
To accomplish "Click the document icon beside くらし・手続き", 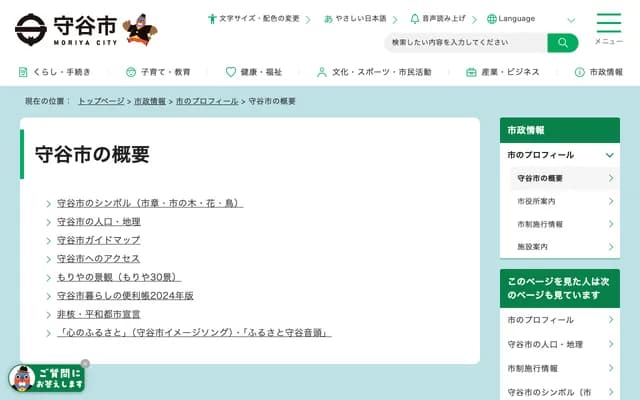I will (23, 72).
